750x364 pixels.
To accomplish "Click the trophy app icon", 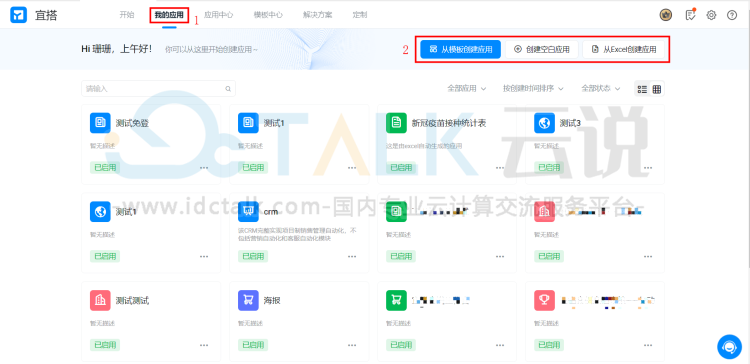I will (x=544, y=300).
